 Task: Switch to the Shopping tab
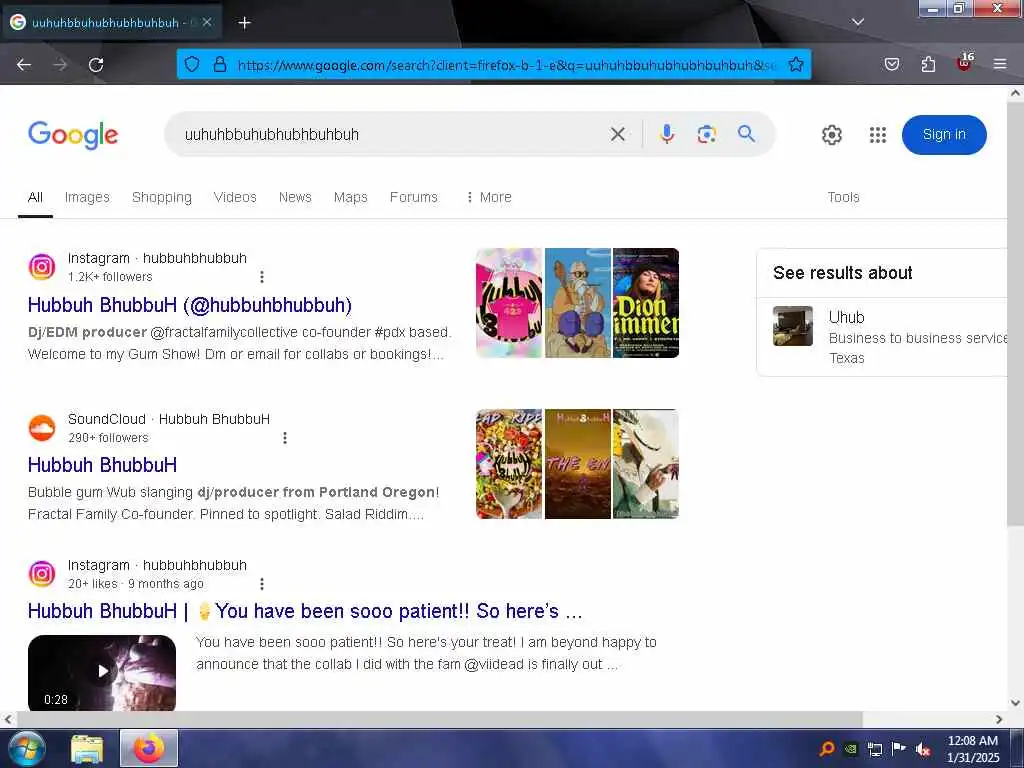(x=162, y=197)
